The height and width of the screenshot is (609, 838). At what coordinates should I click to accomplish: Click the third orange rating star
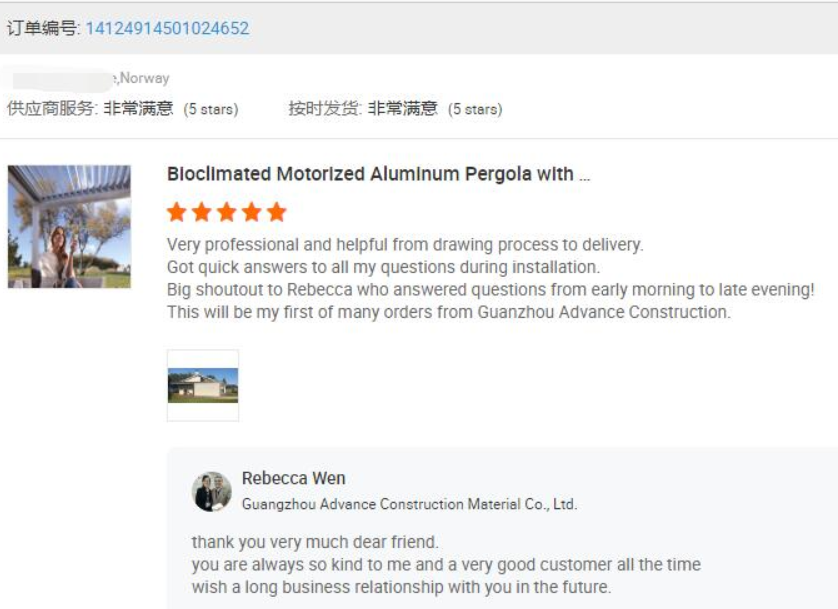[227, 212]
